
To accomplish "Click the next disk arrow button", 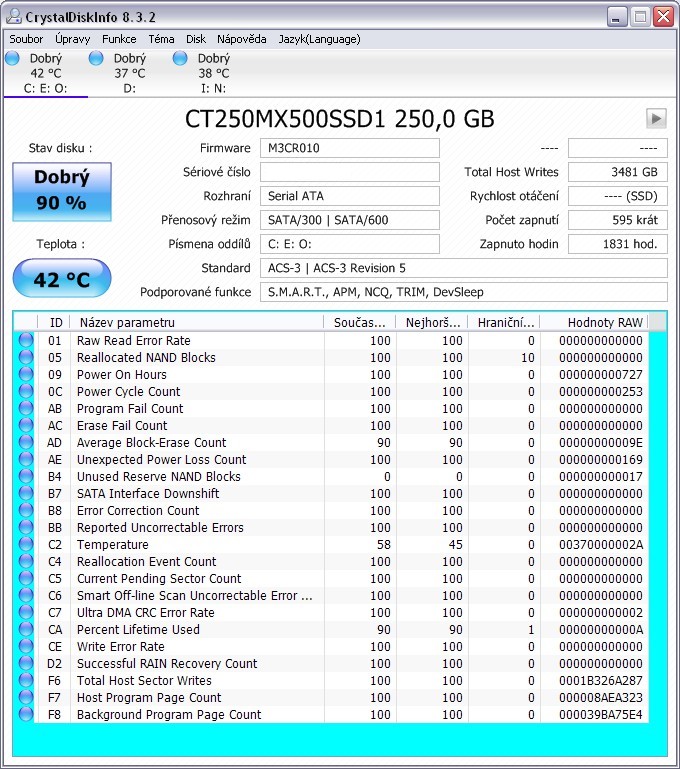I will tap(656, 119).
